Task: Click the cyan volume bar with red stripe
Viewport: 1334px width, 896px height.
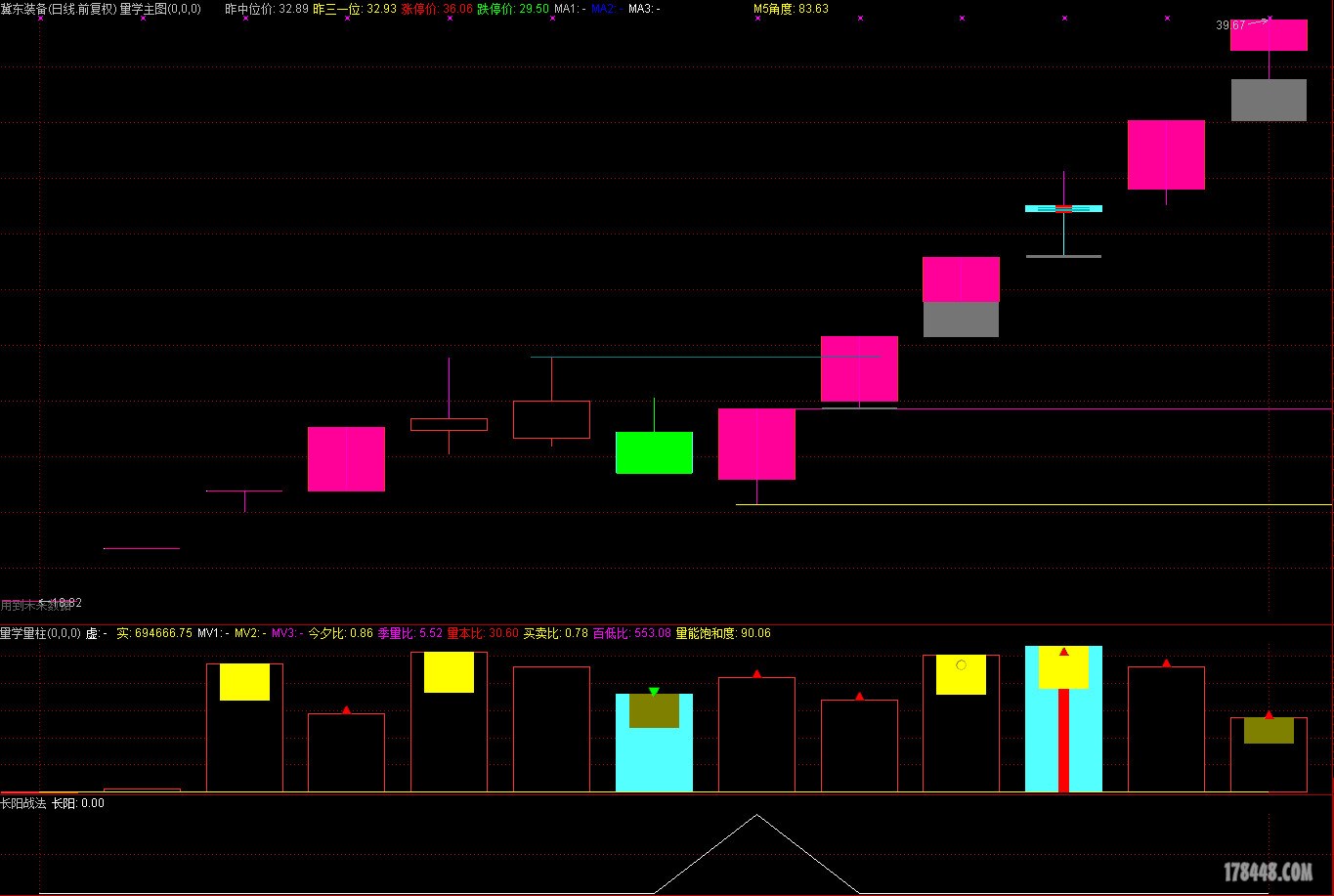Action: (1063, 719)
